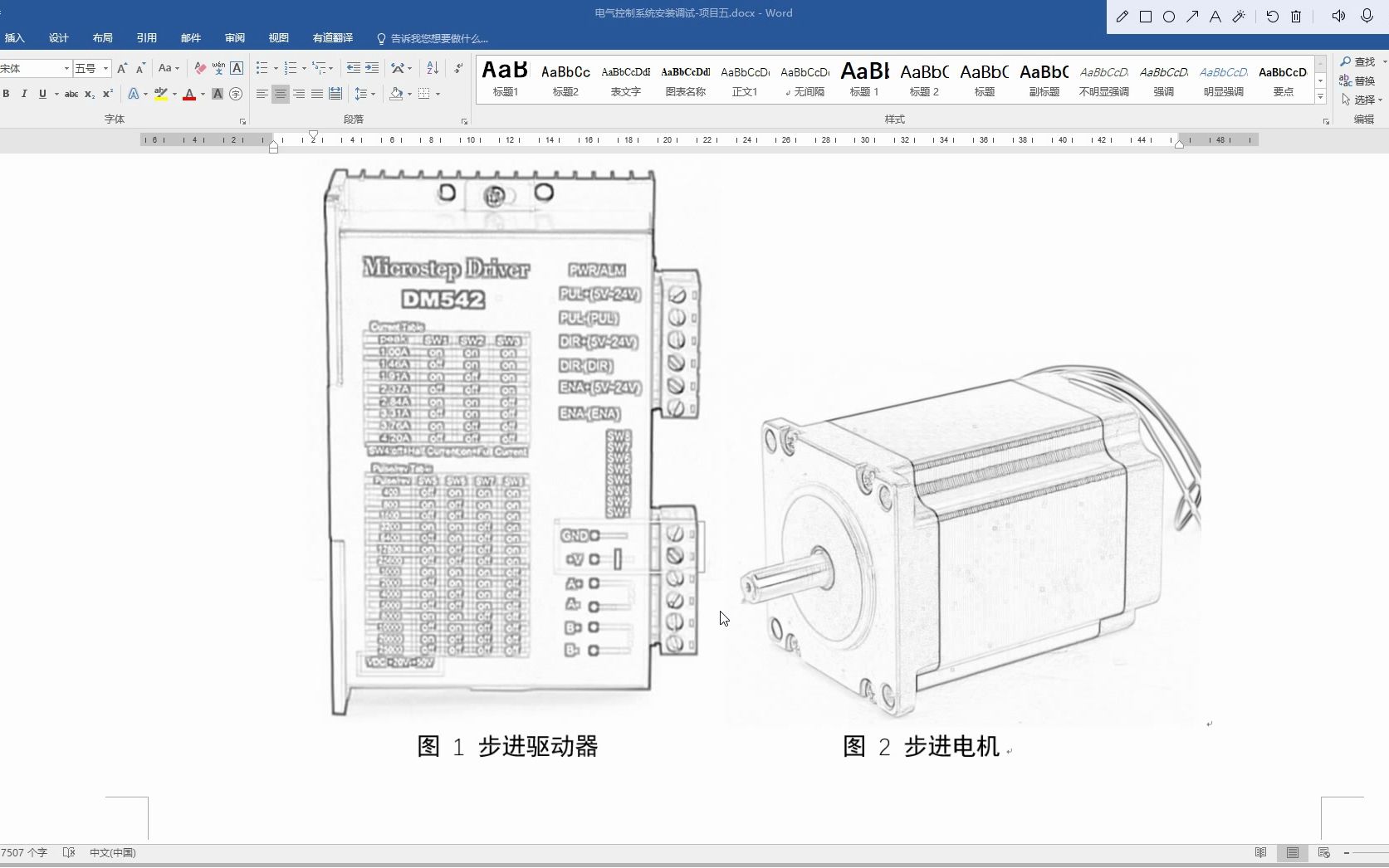Select the rectangle annotation tool
The height and width of the screenshot is (868, 1389).
click(x=1146, y=17)
